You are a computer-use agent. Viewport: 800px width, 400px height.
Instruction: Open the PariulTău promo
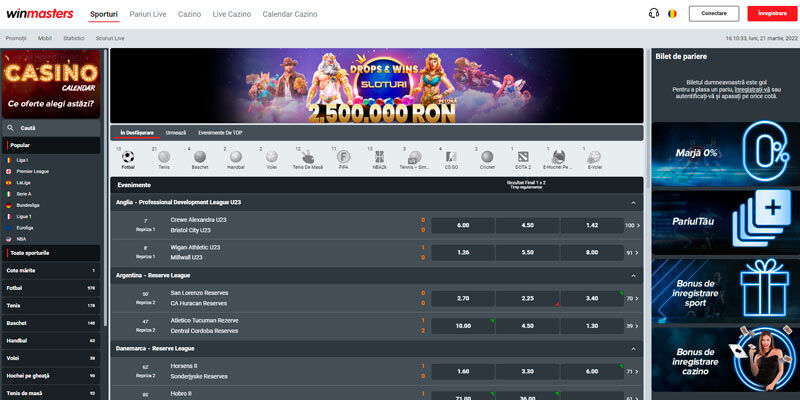point(726,222)
